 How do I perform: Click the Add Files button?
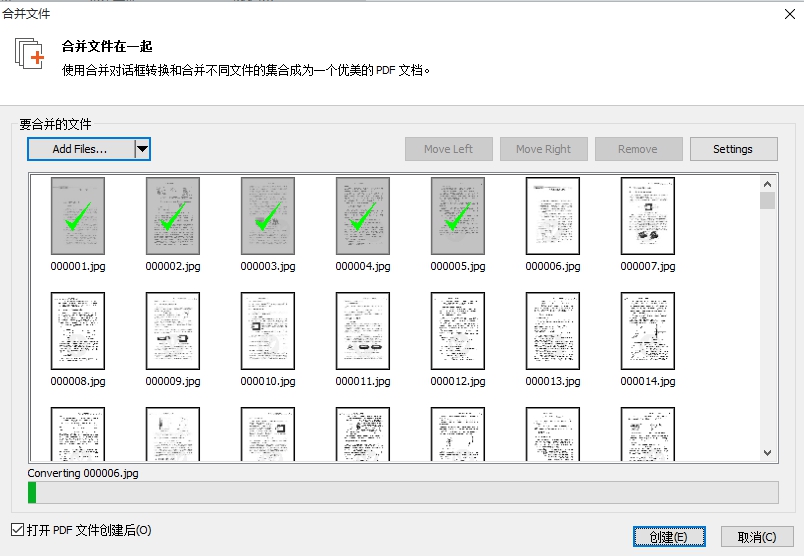coord(80,149)
